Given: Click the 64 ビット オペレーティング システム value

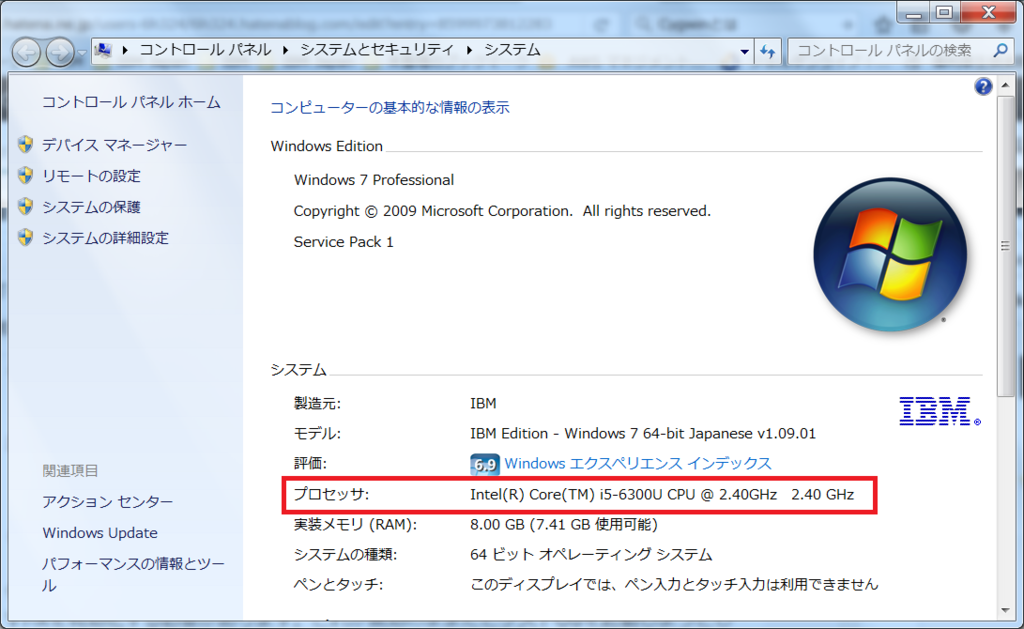Looking at the screenshot, I should click(x=591, y=555).
